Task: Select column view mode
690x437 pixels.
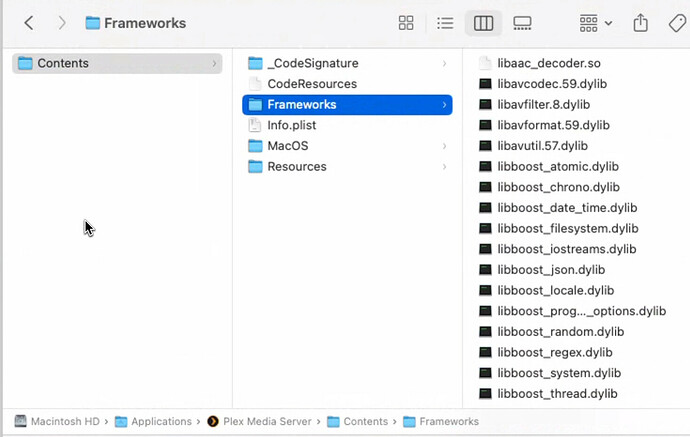Action: coord(483,23)
